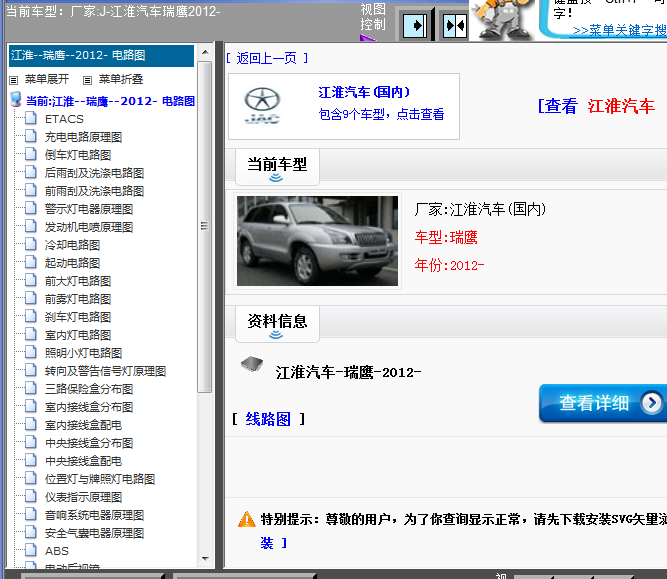Click the tree panel scroll-up arrow
667x579 pixels.
(x=205, y=52)
